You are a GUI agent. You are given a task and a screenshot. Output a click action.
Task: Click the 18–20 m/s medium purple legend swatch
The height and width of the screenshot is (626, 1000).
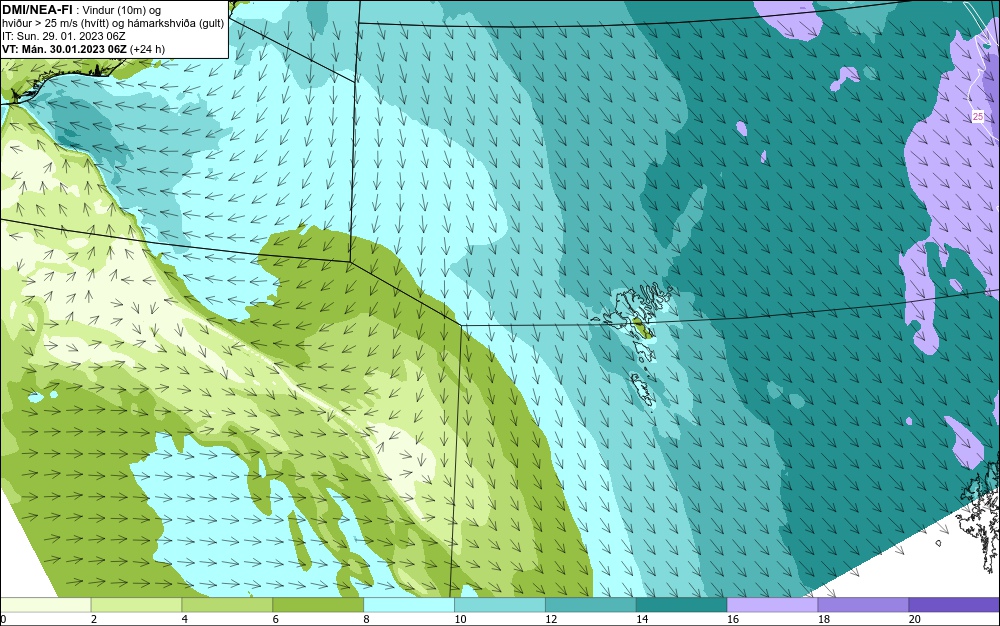(864, 605)
